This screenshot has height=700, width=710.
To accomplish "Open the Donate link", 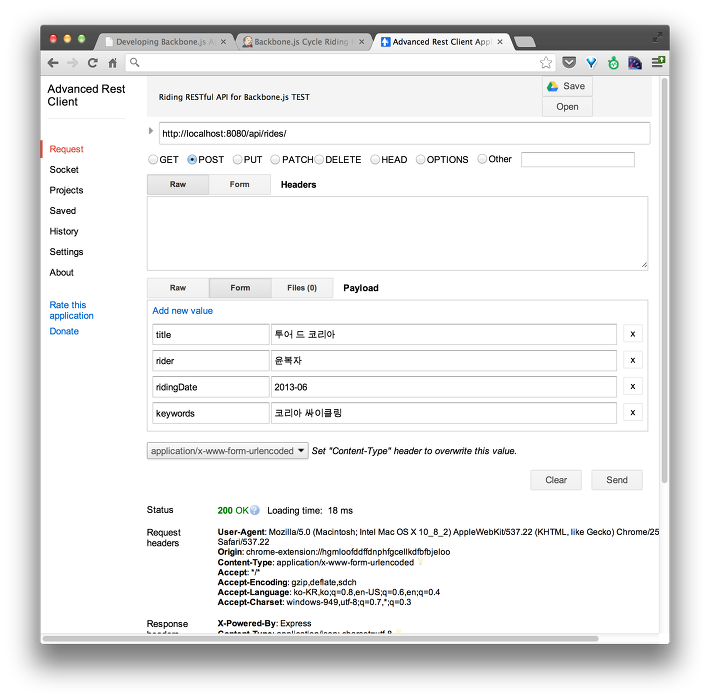I will tap(64, 331).
